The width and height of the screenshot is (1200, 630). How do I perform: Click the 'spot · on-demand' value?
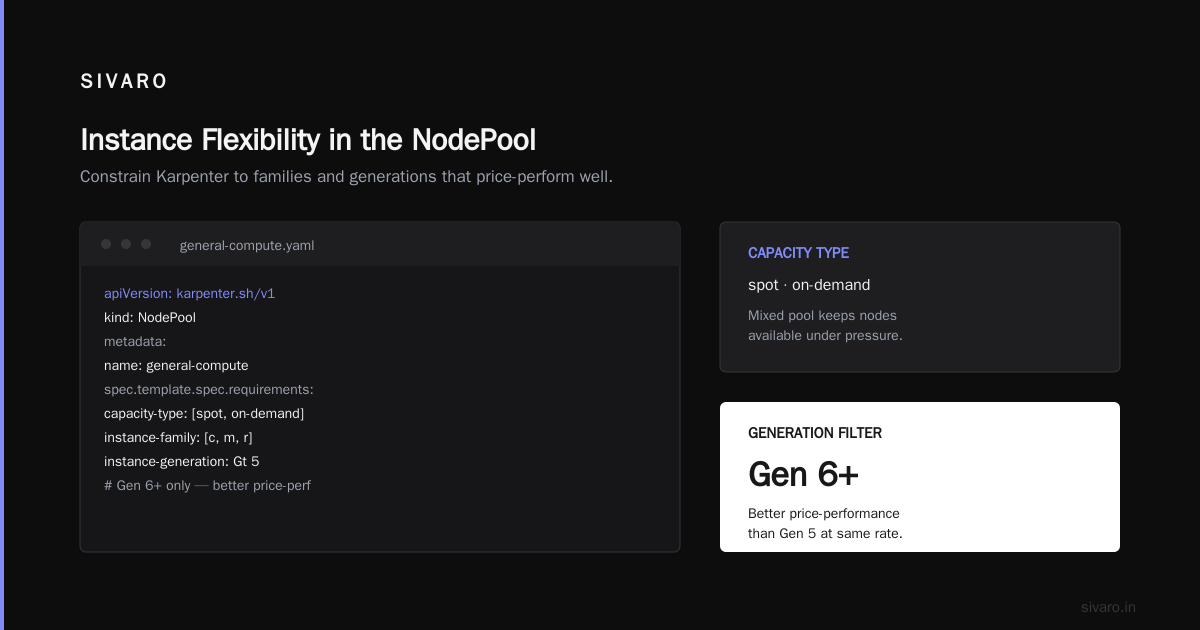click(809, 285)
